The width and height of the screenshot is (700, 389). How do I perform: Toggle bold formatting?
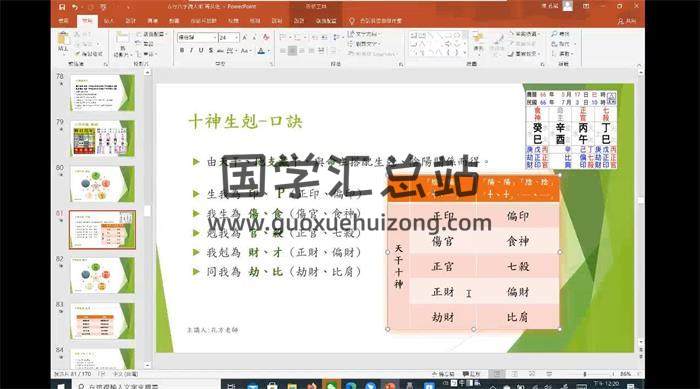tap(182, 51)
